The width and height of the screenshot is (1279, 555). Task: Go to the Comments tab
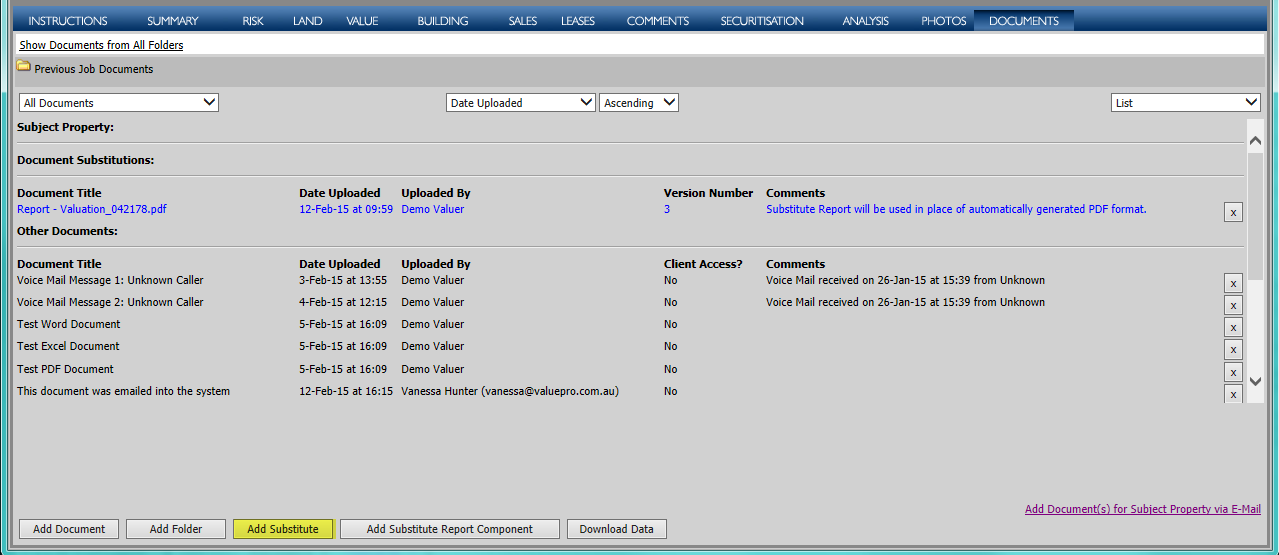tap(658, 21)
